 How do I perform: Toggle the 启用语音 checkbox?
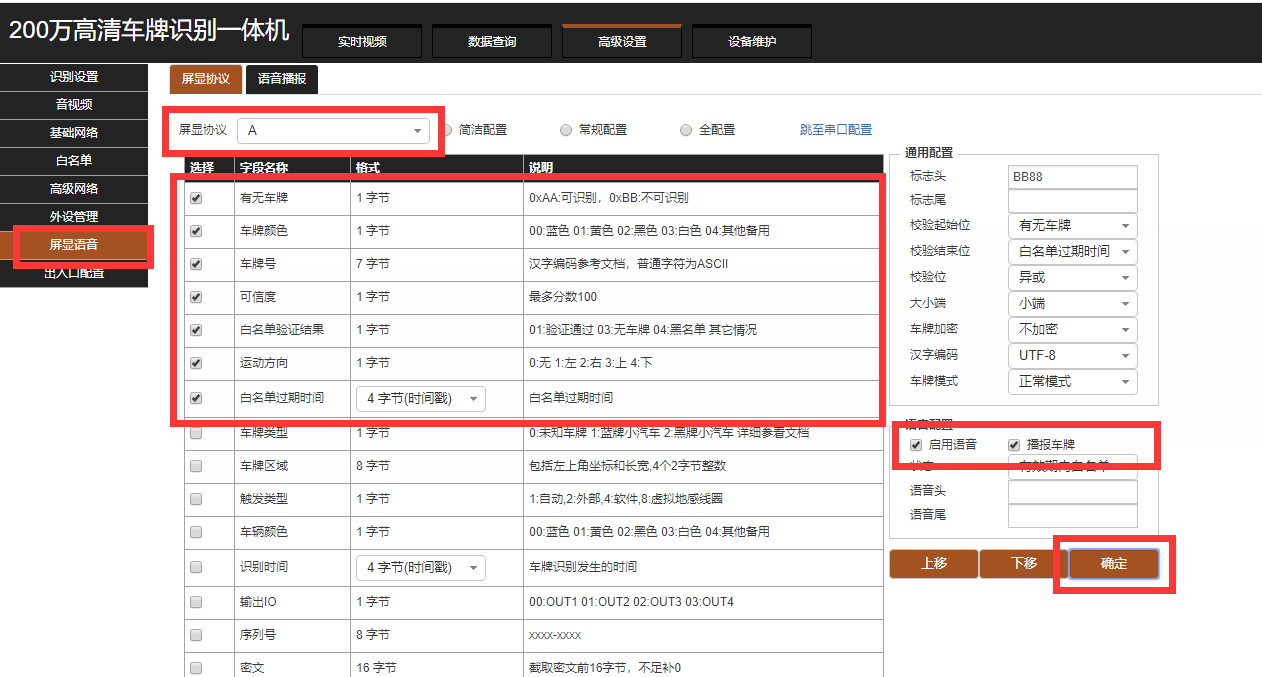point(916,444)
